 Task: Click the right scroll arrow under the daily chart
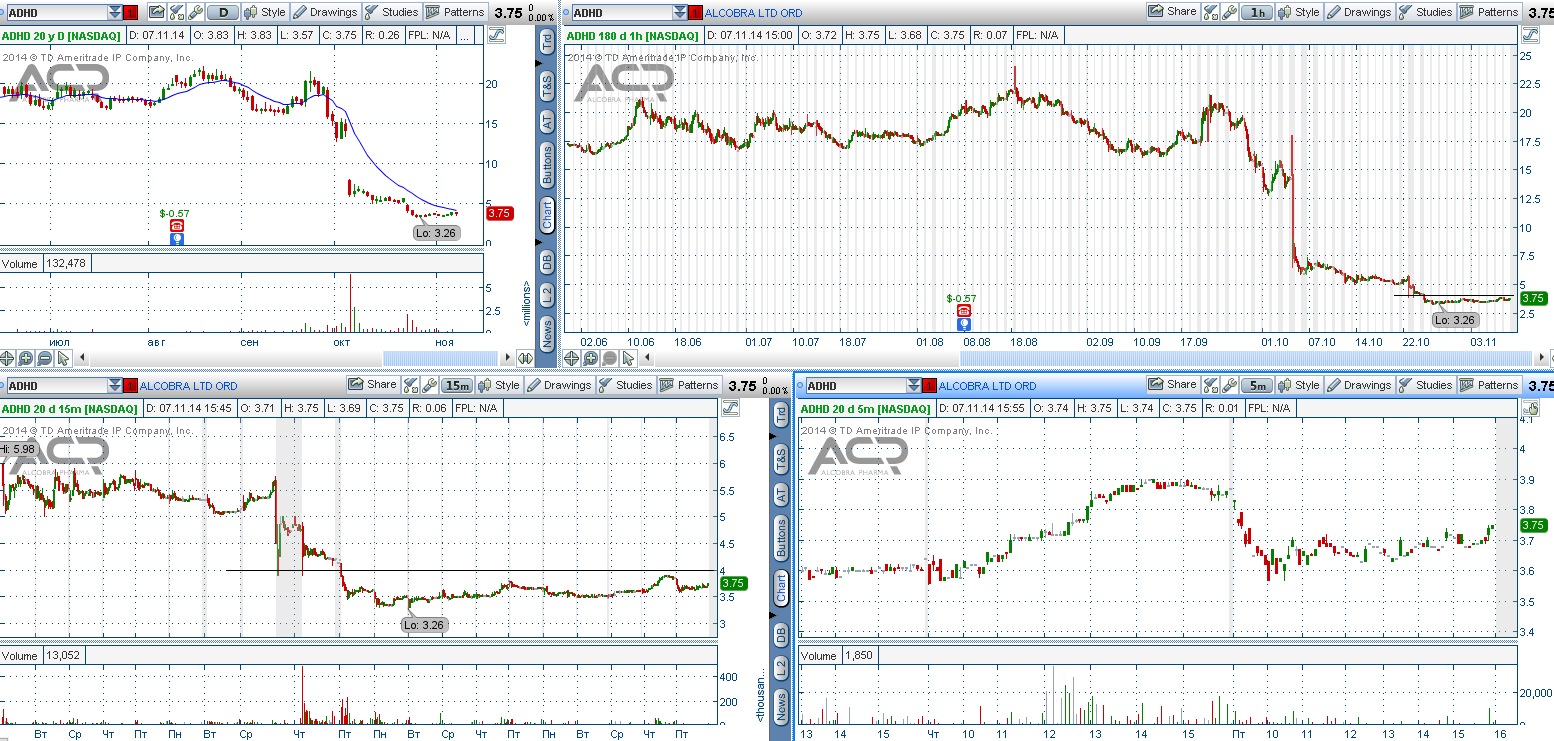[x=505, y=358]
